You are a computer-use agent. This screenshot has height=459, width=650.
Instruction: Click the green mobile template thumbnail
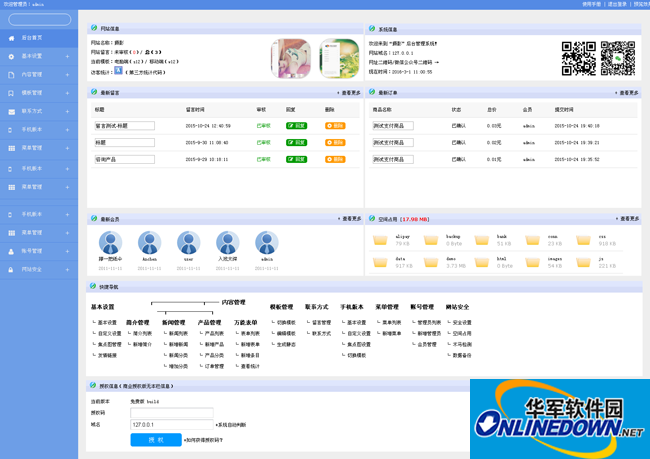pyautogui.click(x=339, y=58)
